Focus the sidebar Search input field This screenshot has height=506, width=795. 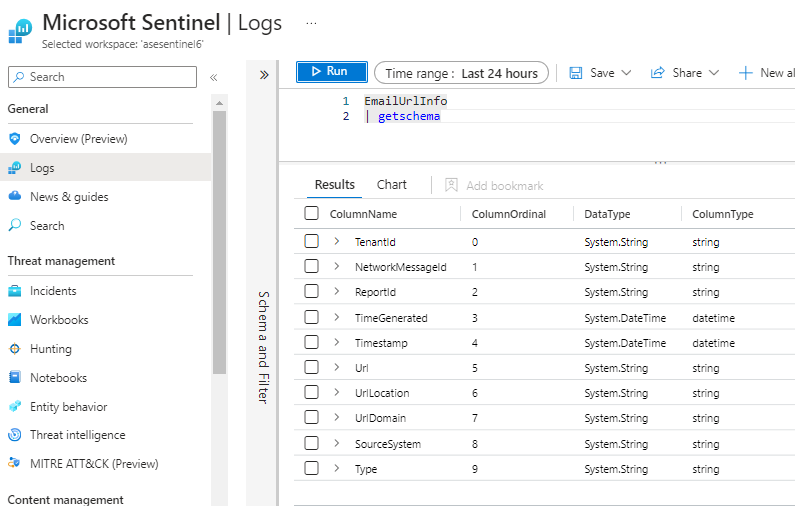tap(102, 77)
